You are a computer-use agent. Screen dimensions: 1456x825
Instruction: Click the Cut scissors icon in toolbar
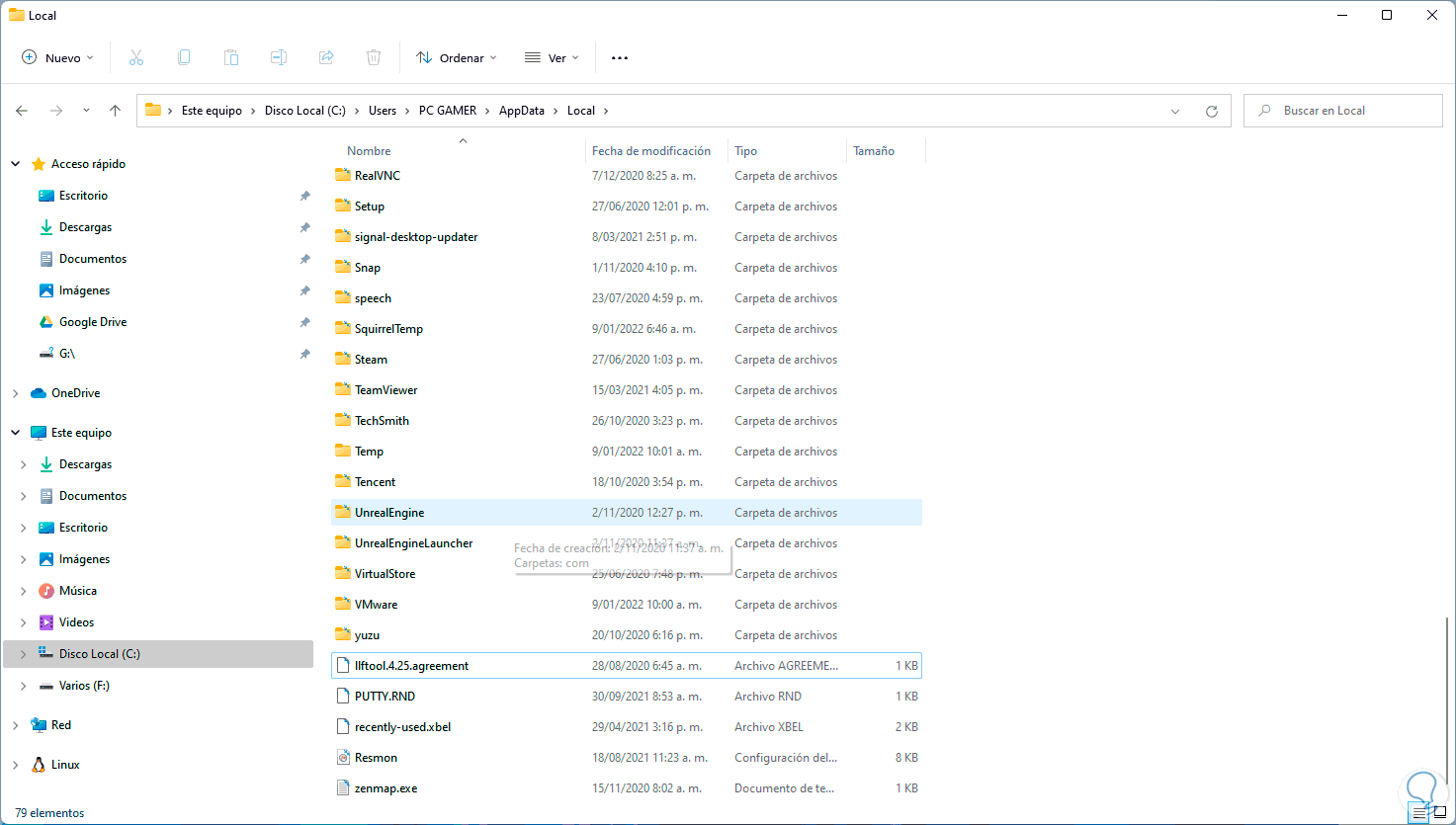click(136, 57)
